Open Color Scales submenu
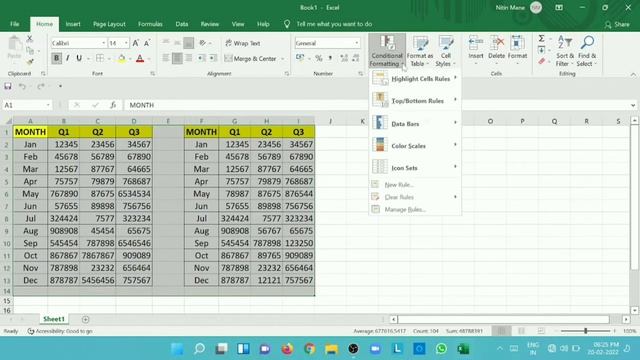 (x=415, y=145)
